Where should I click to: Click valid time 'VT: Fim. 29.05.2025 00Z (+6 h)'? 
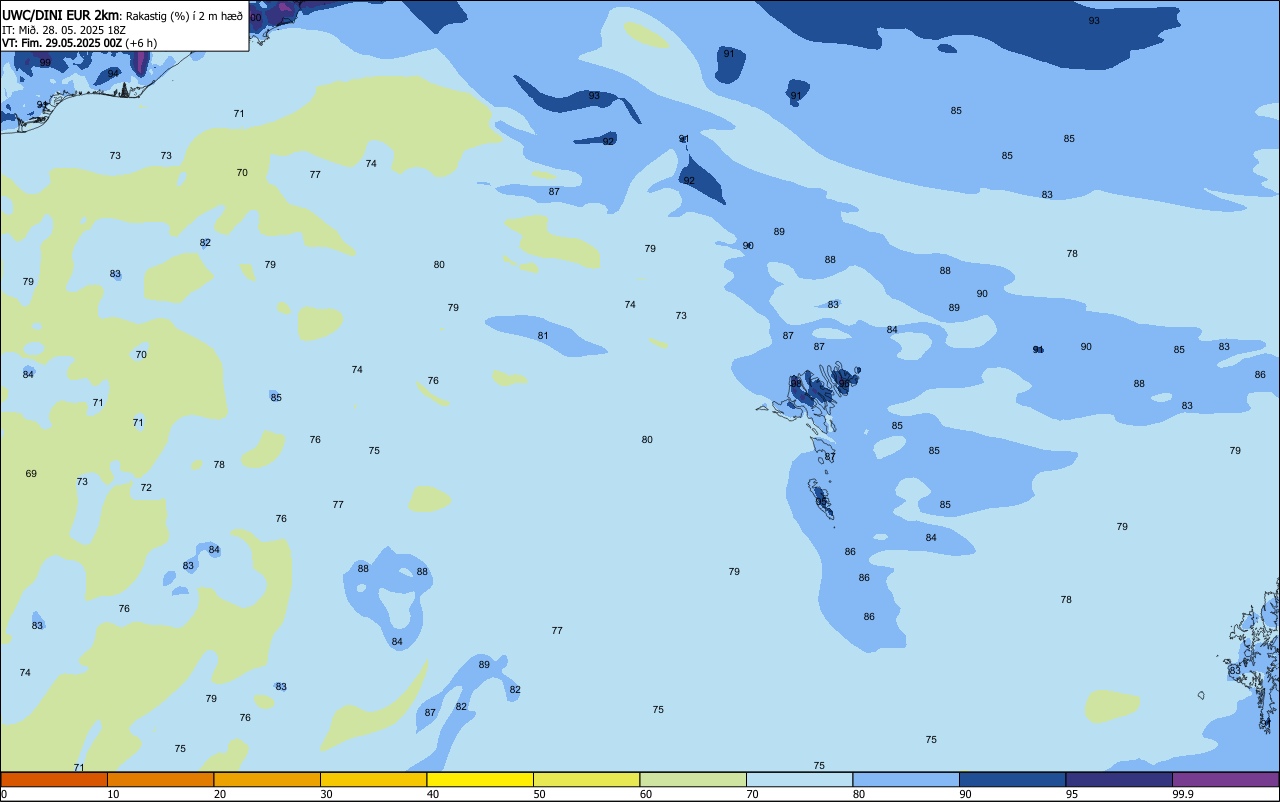[79, 43]
